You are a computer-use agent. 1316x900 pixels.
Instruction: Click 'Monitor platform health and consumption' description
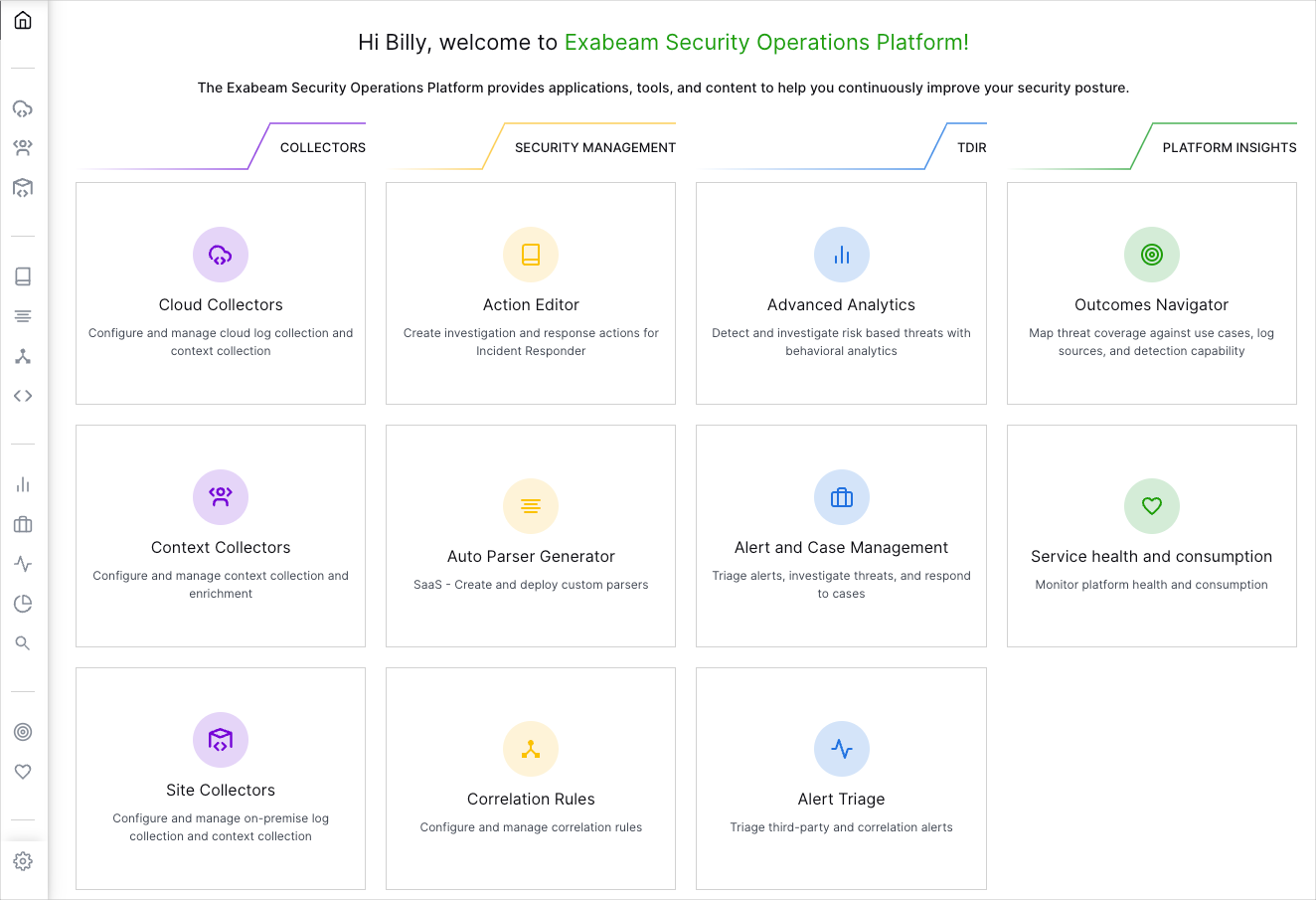[x=1152, y=585]
